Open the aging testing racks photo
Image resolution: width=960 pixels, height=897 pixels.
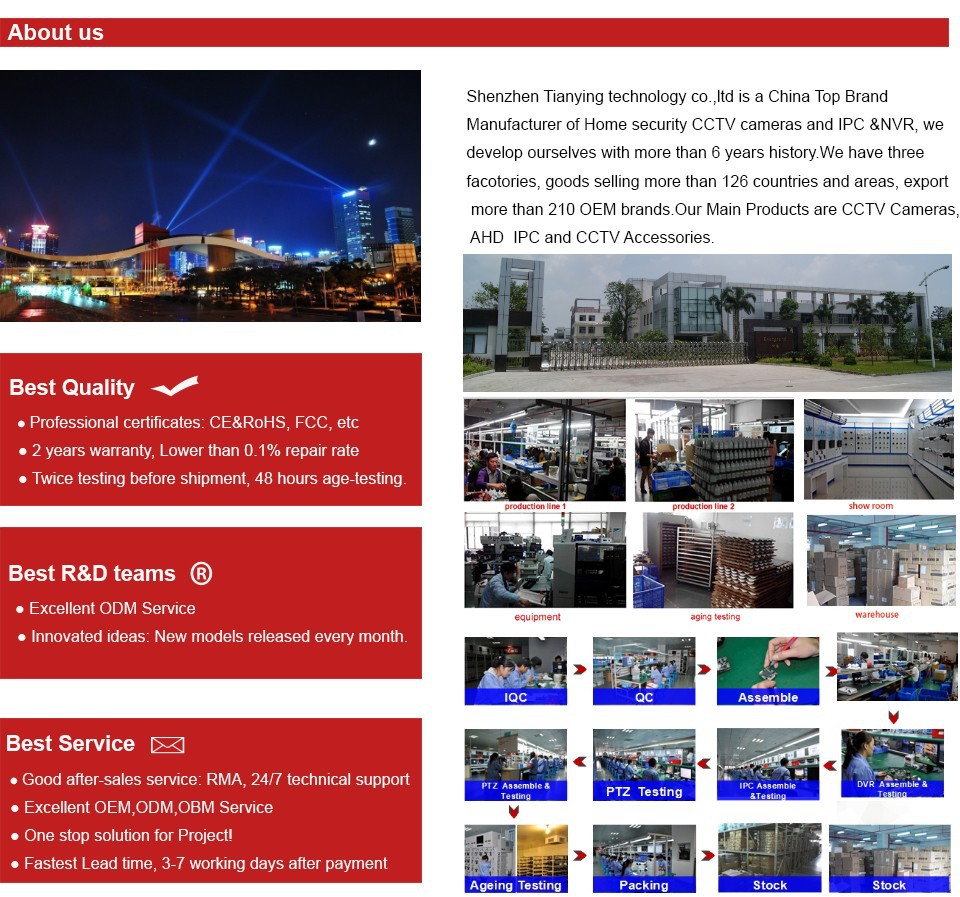(713, 559)
